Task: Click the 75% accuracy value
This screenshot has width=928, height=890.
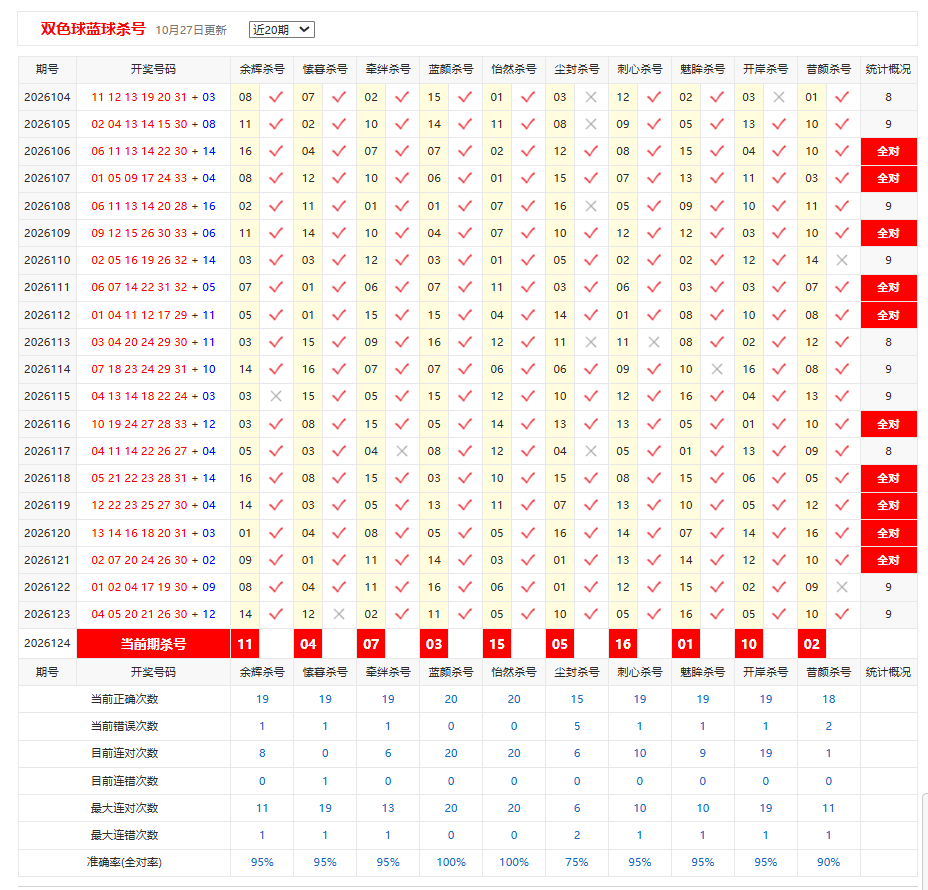Action: (x=576, y=862)
